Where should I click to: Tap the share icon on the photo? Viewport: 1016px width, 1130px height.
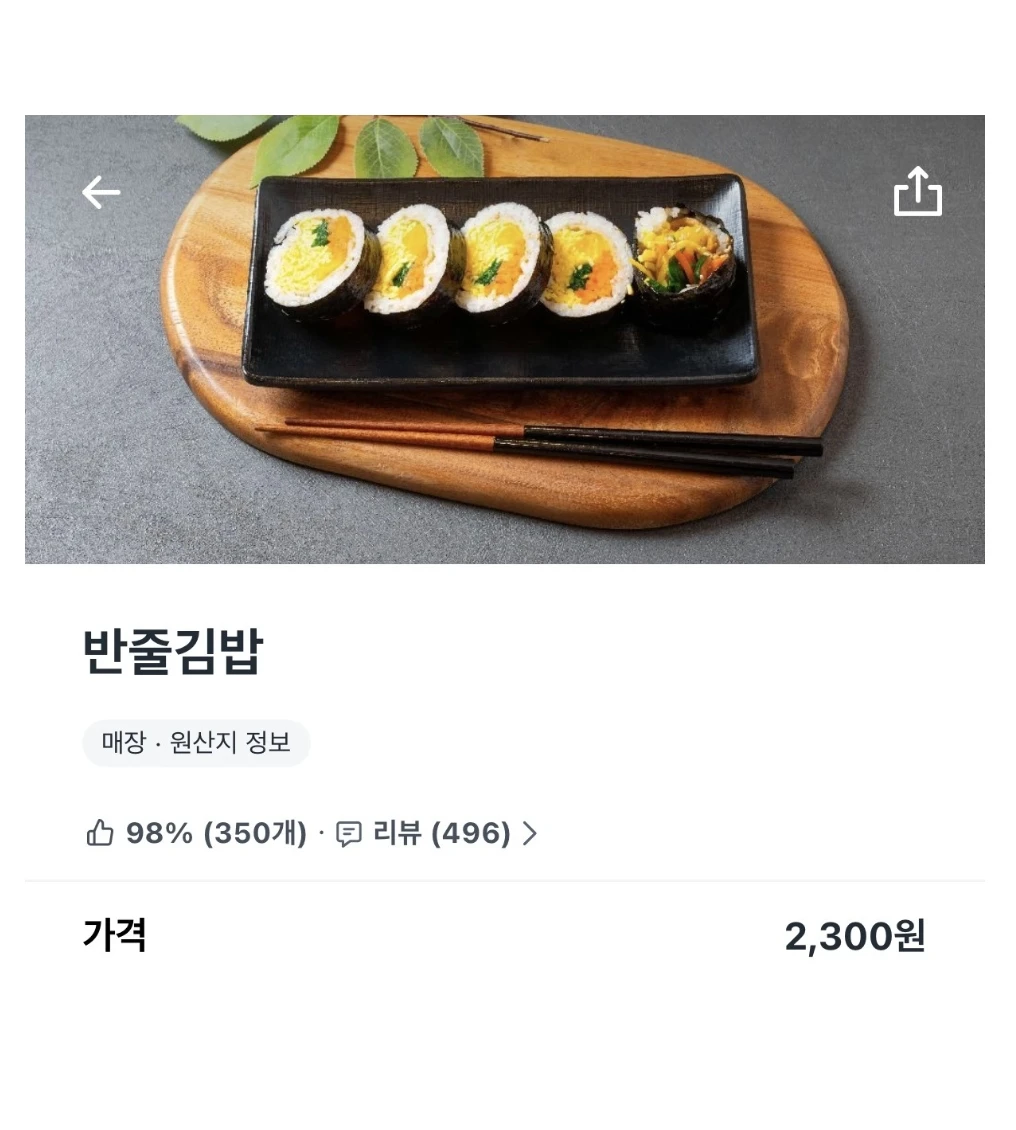pyautogui.click(x=917, y=191)
